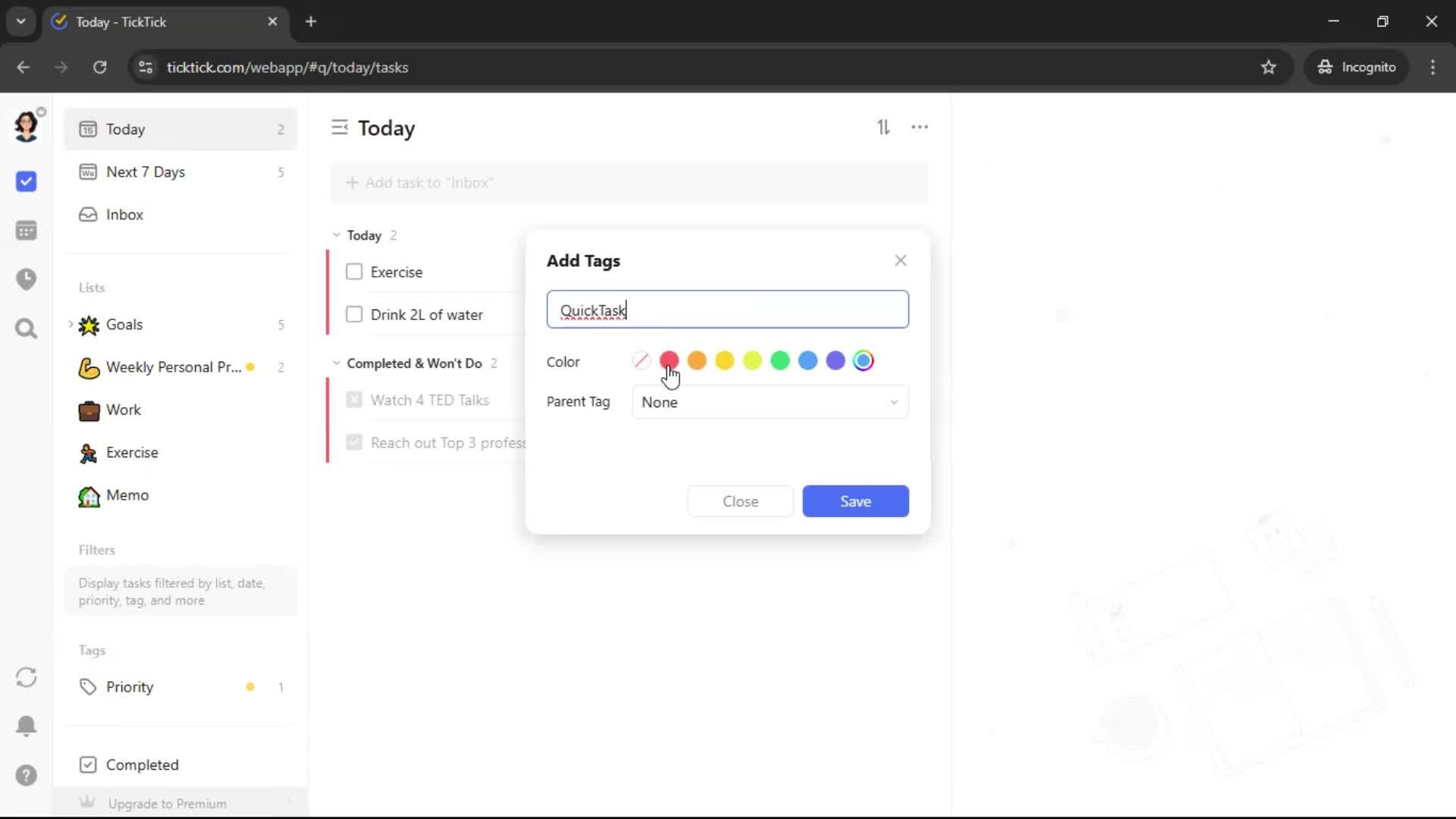Open the notifications bell icon

[x=26, y=726]
